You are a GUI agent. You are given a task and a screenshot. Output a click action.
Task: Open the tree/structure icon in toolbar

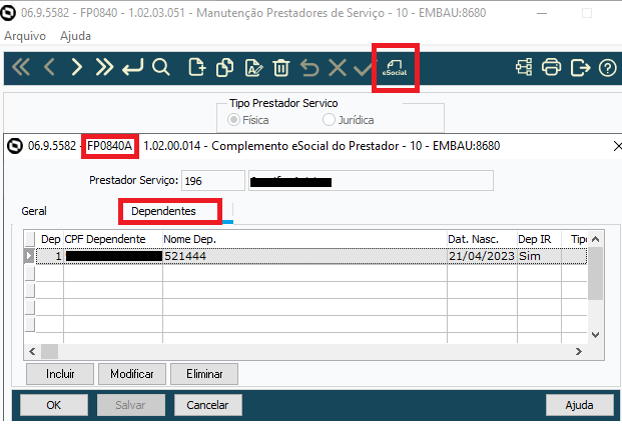click(524, 67)
